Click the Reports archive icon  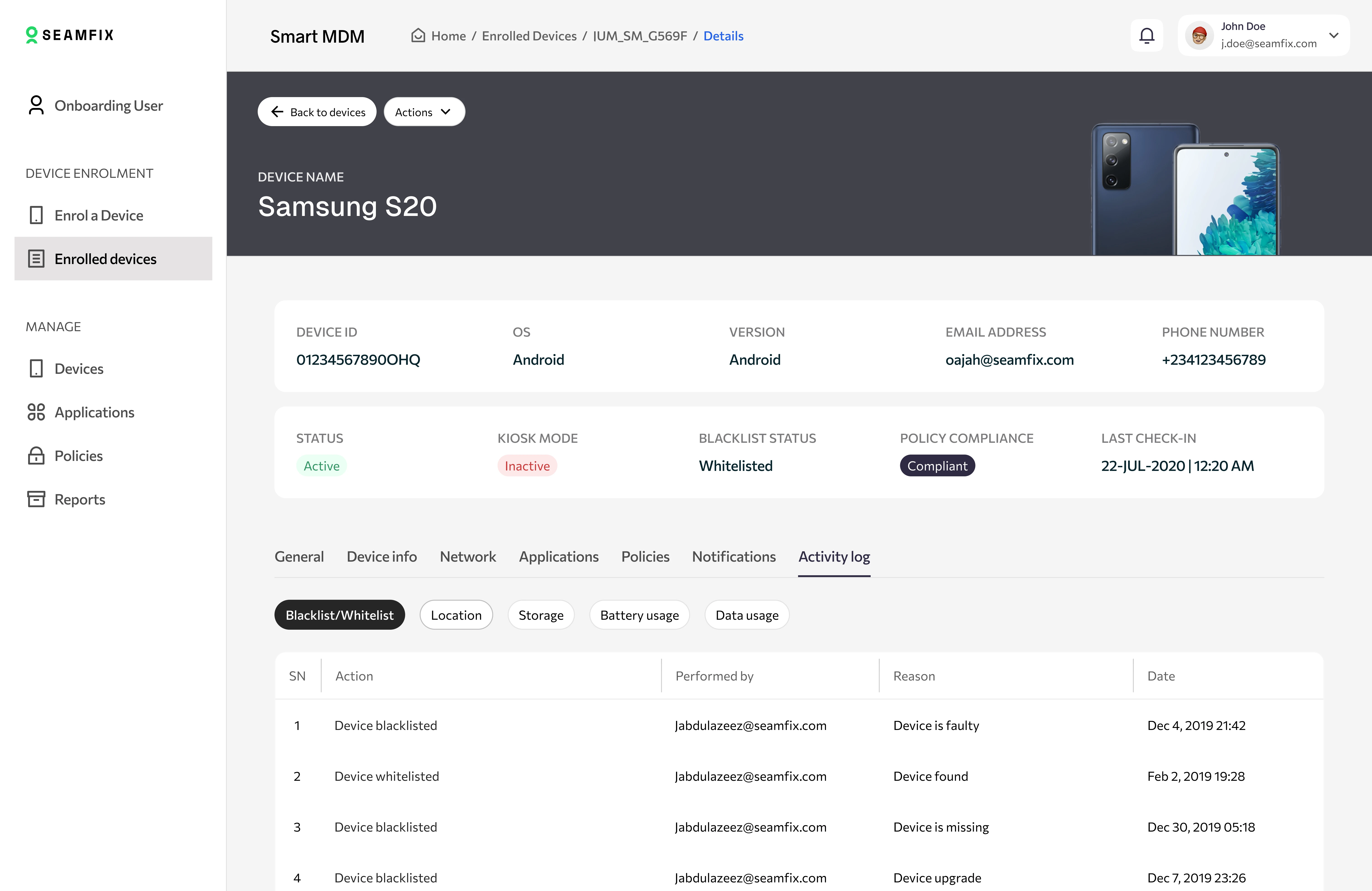pos(36,499)
